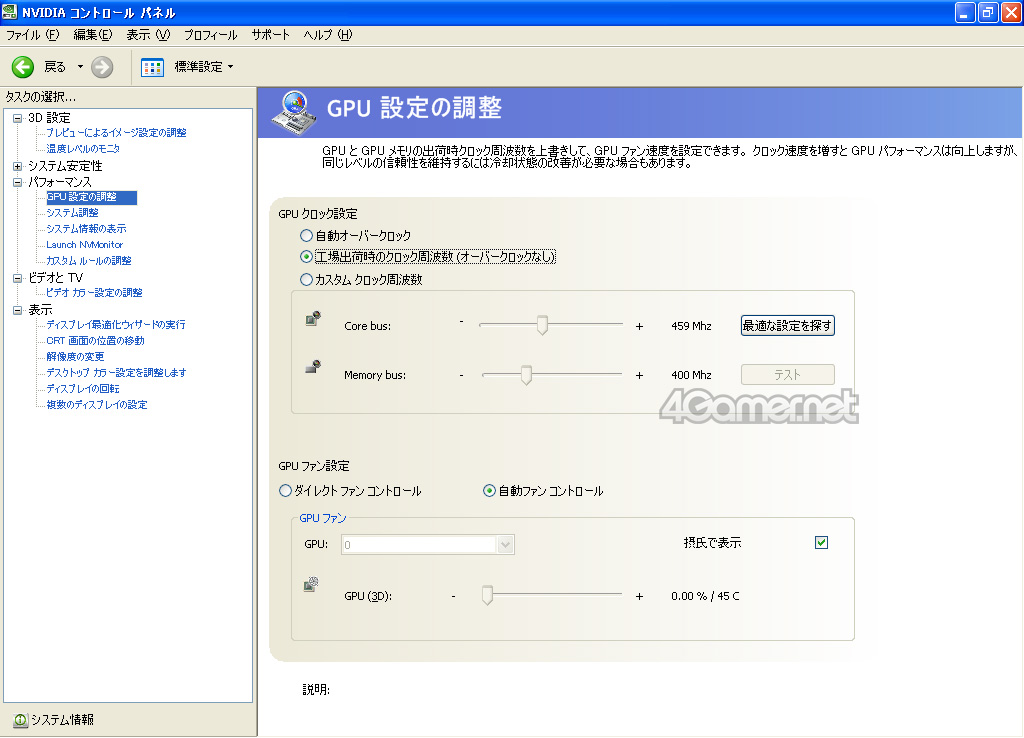The height and width of the screenshot is (738, 1024).
Task: Click the GPU (3D) fan slider thumb
Action: [x=487, y=595]
